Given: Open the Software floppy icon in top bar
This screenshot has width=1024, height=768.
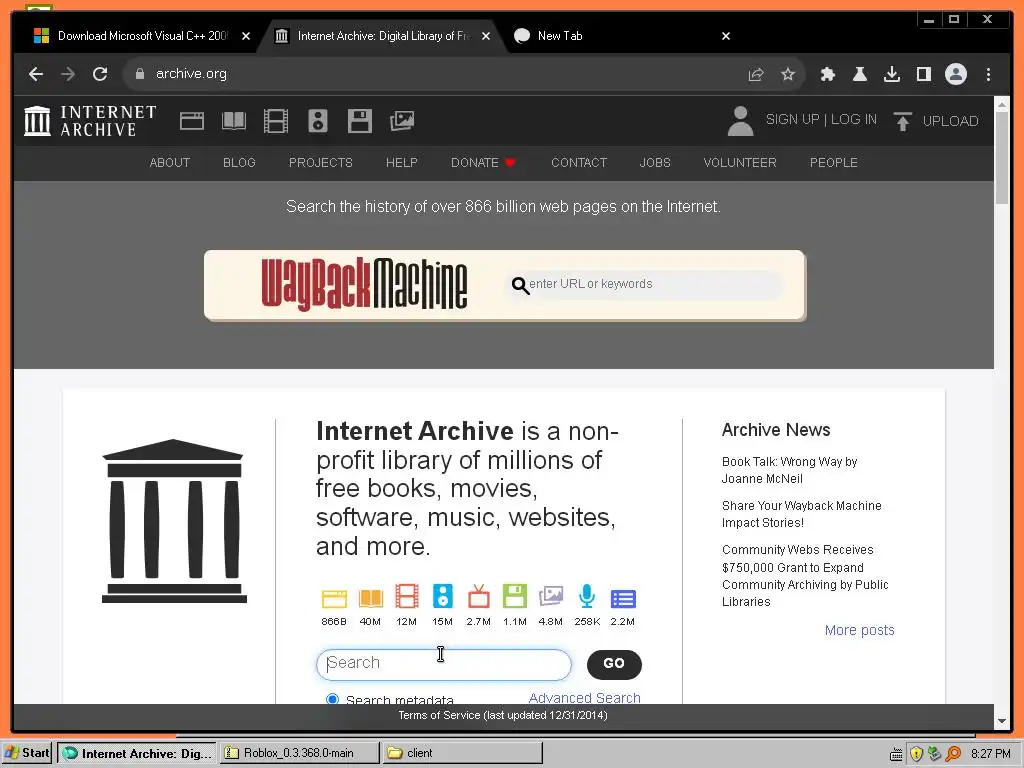Looking at the screenshot, I should (360, 121).
